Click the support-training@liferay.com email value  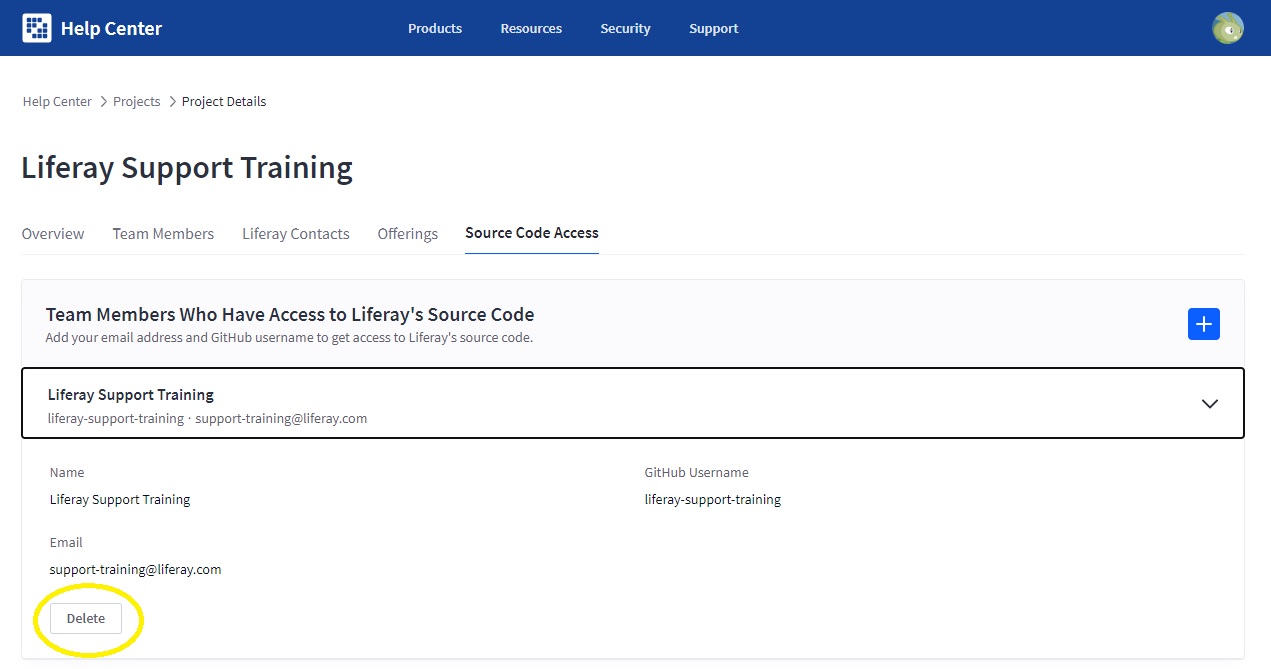coord(135,570)
